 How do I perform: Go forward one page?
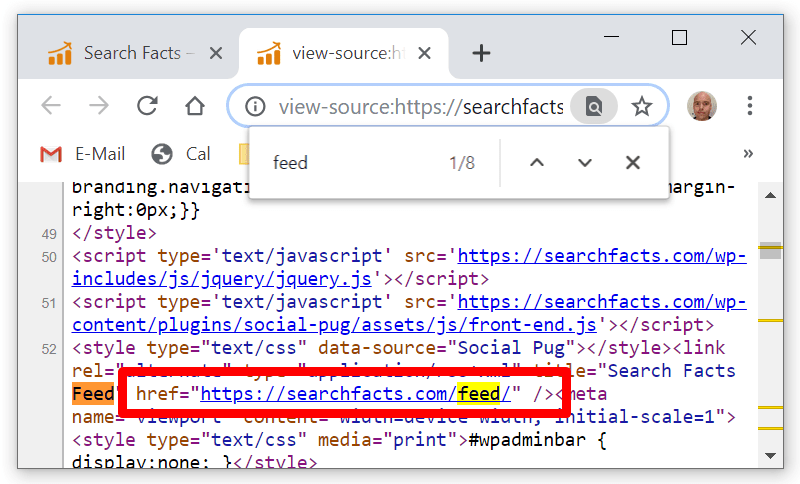click(98, 106)
